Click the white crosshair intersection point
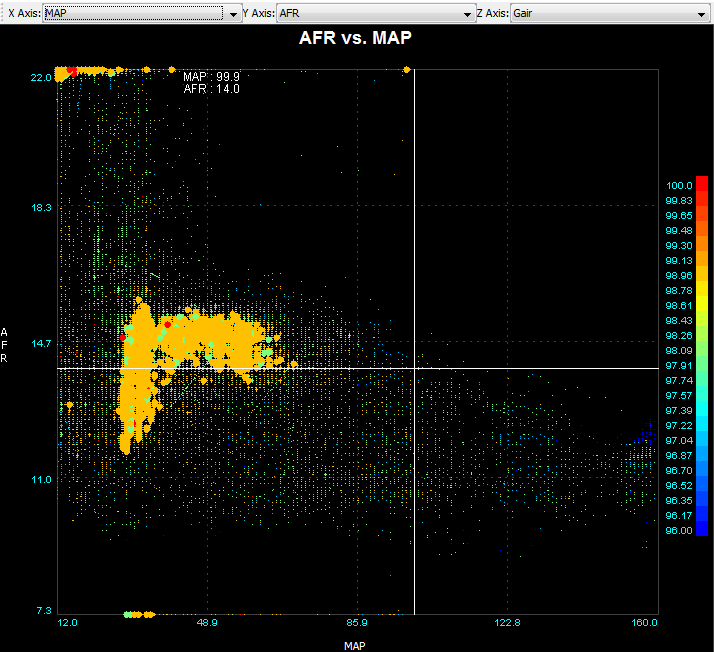 [414, 368]
